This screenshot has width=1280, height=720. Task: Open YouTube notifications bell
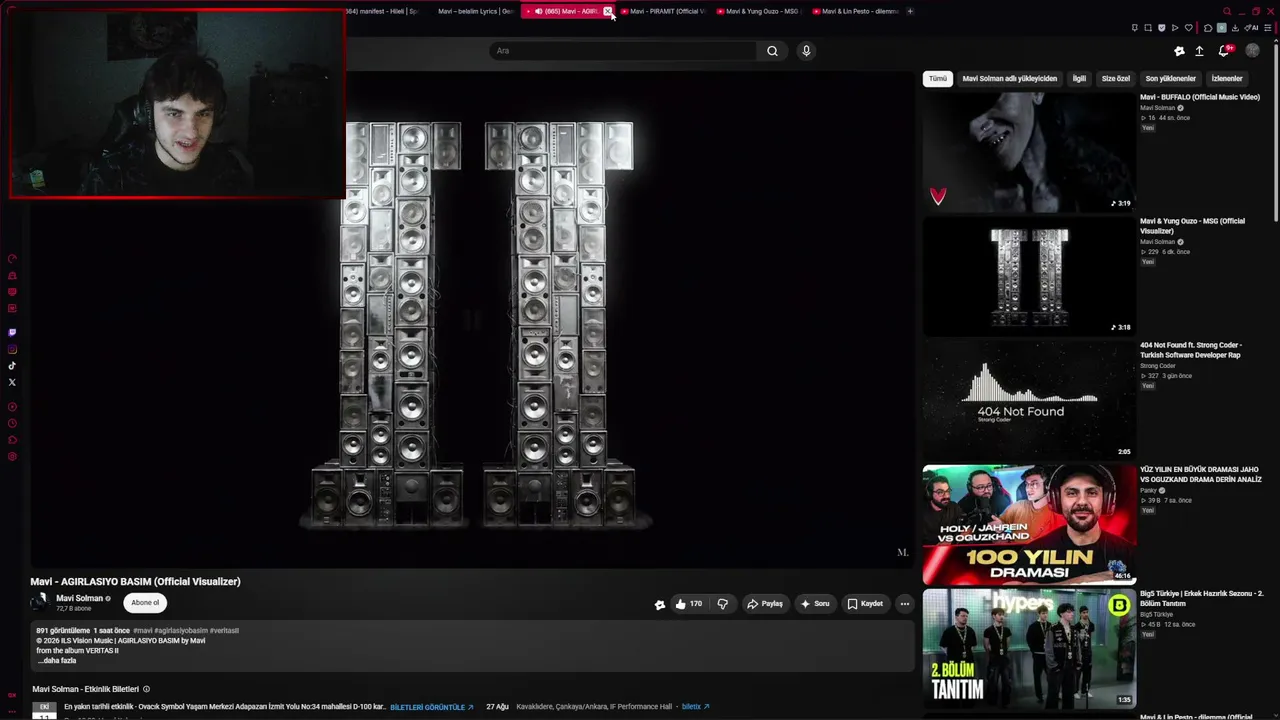(x=1224, y=51)
